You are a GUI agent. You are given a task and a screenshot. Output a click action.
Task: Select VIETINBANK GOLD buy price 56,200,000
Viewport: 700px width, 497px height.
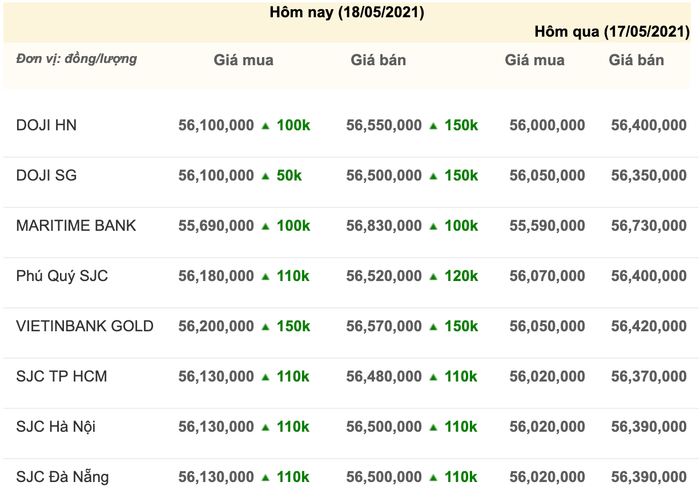(x=216, y=326)
